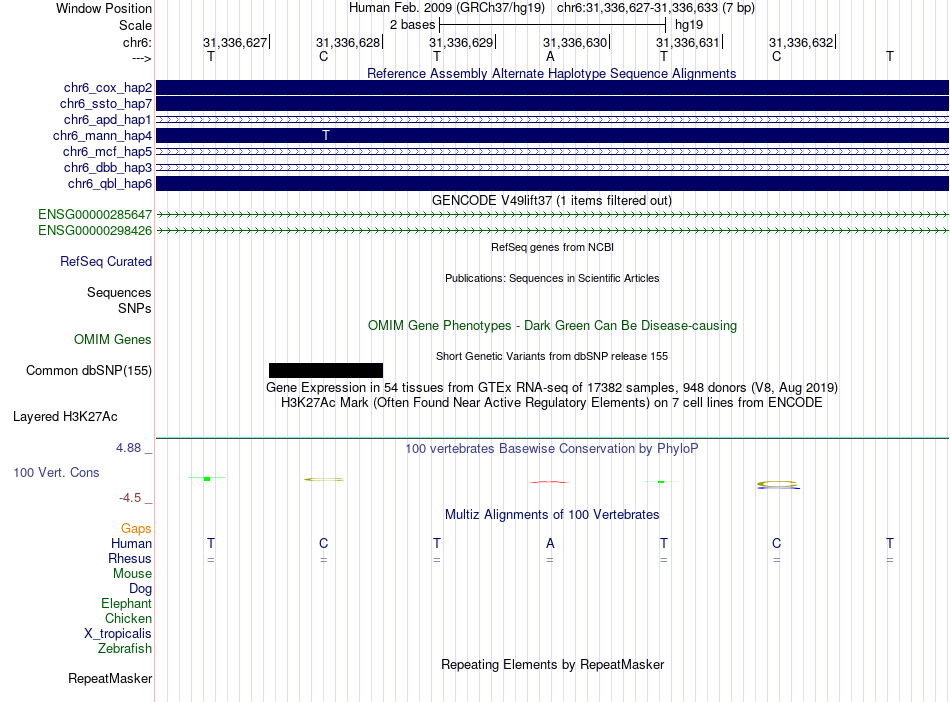Image resolution: width=950 pixels, height=702 pixels.
Task: Click the SNPs publications label
Action: pos(135,308)
